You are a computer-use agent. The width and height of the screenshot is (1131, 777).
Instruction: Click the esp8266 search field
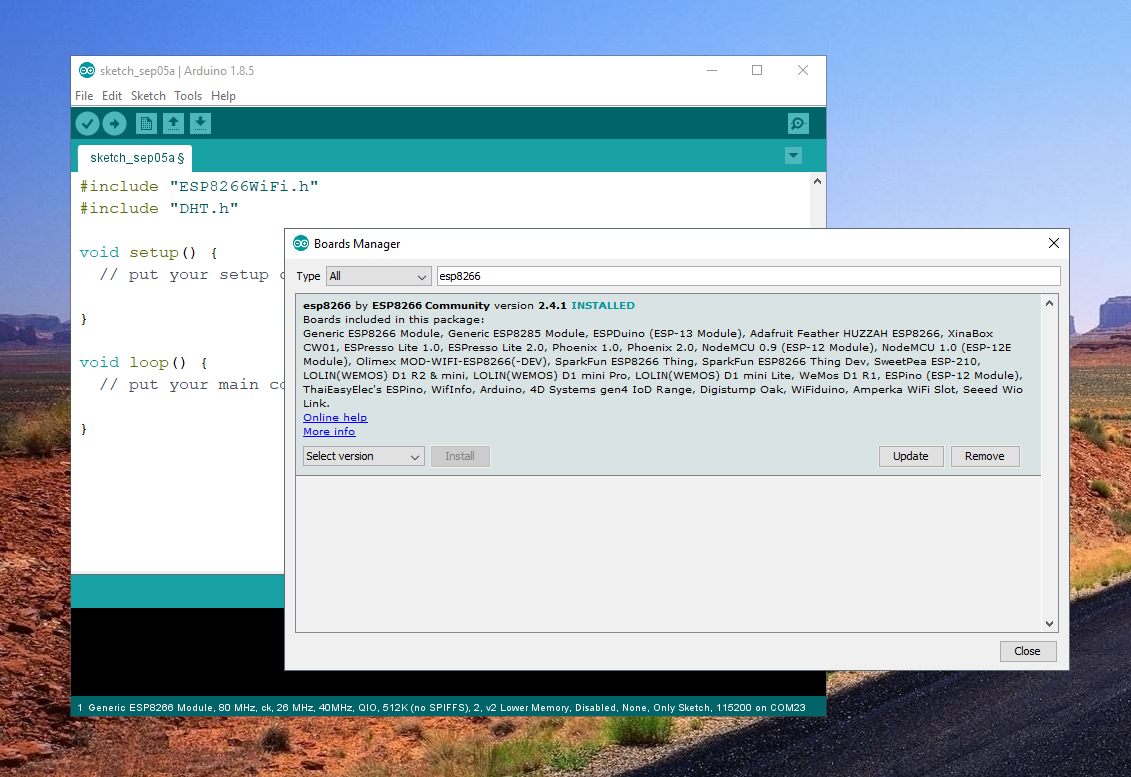click(x=748, y=276)
